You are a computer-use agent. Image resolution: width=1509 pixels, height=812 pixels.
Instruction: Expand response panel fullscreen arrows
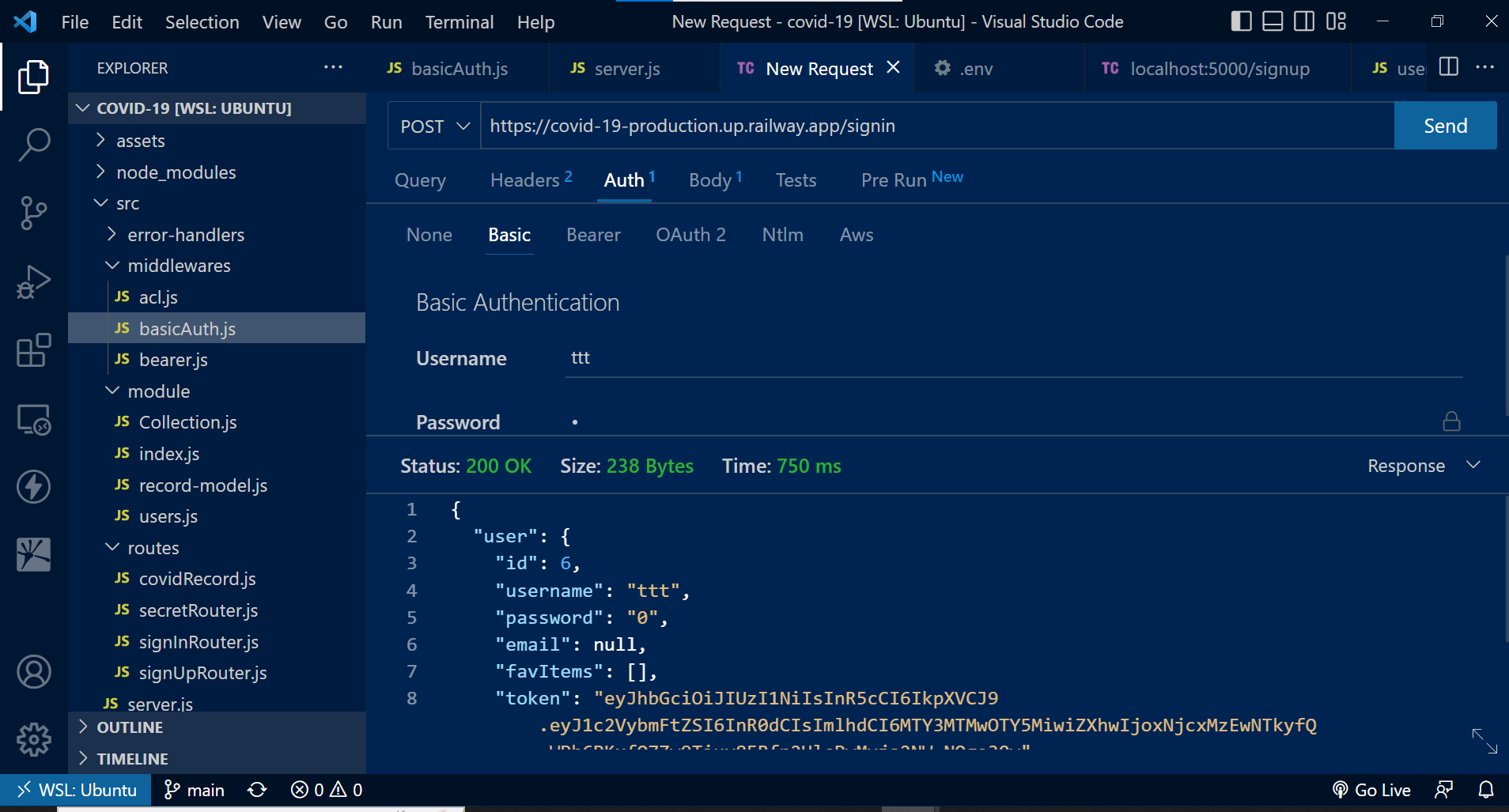pos(1484,741)
